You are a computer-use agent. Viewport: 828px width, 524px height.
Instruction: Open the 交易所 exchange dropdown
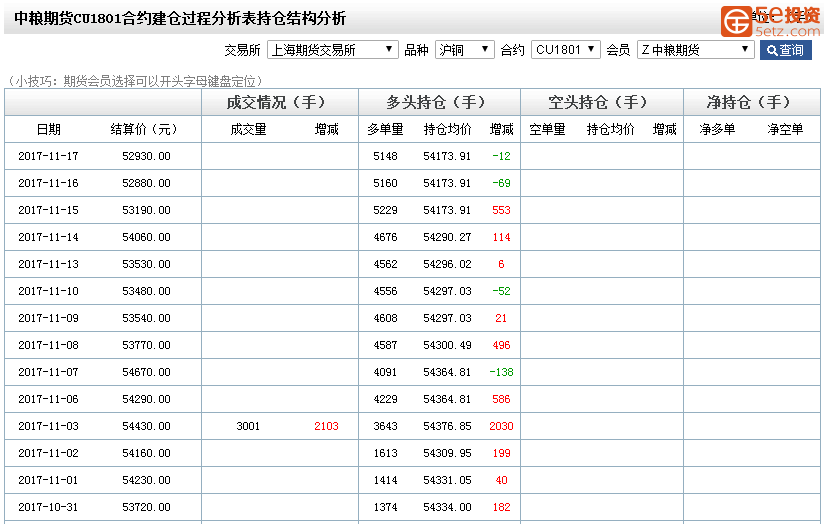(x=333, y=50)
